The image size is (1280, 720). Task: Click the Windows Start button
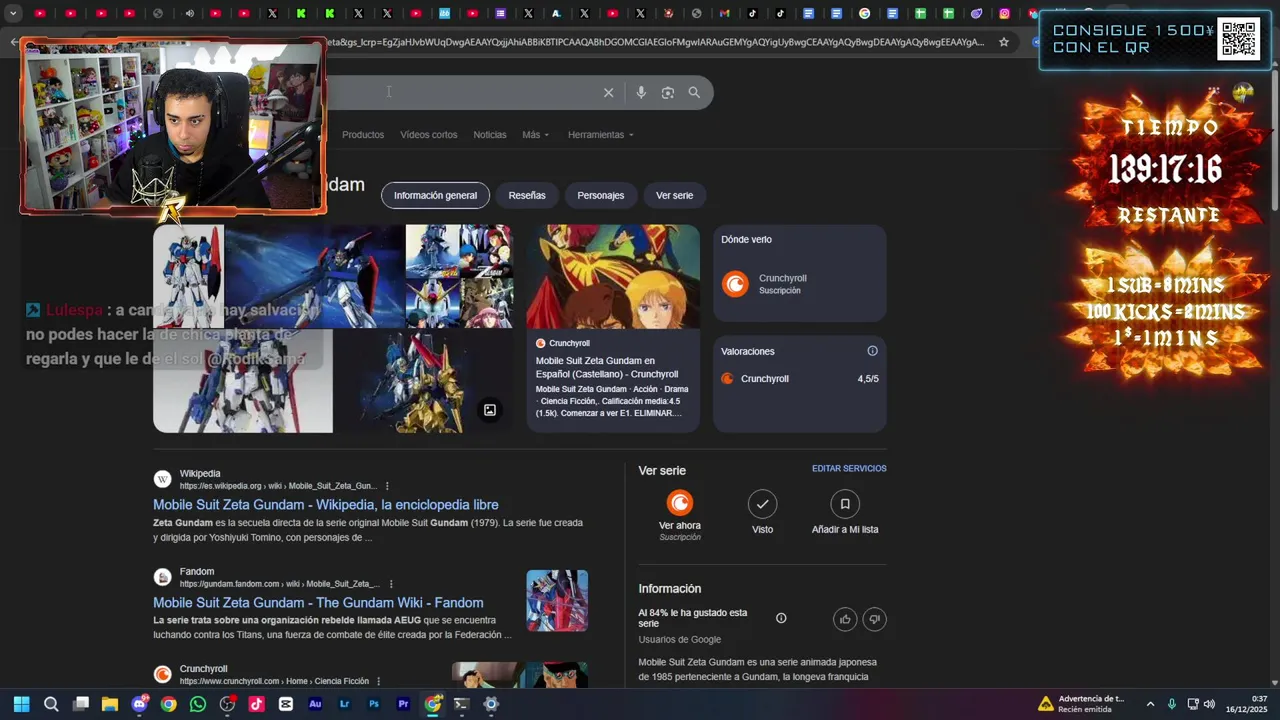(x=22, y=704)
